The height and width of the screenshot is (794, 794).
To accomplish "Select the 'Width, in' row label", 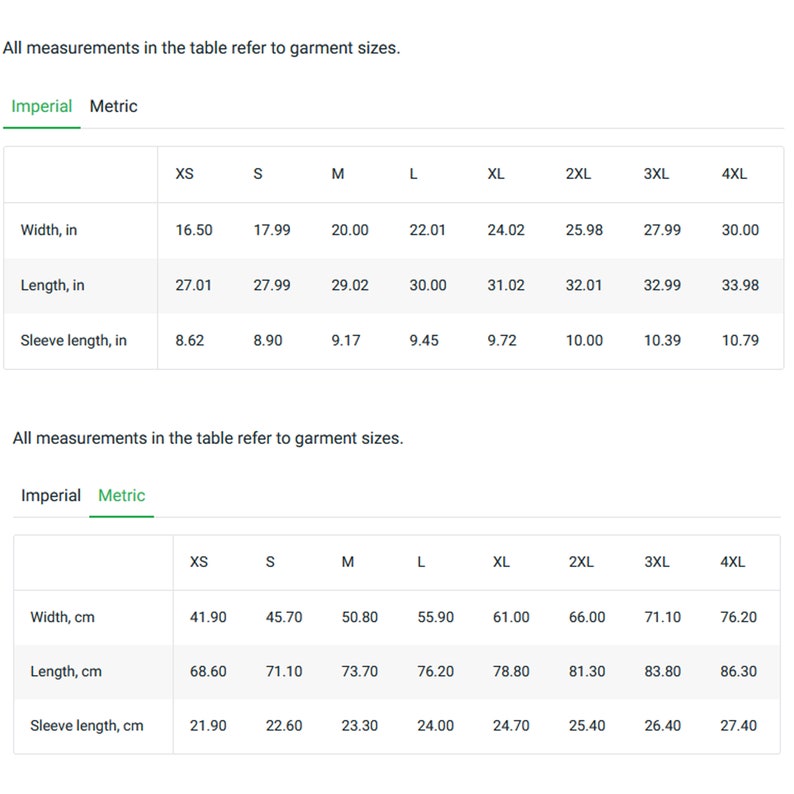I will (49, 230).
